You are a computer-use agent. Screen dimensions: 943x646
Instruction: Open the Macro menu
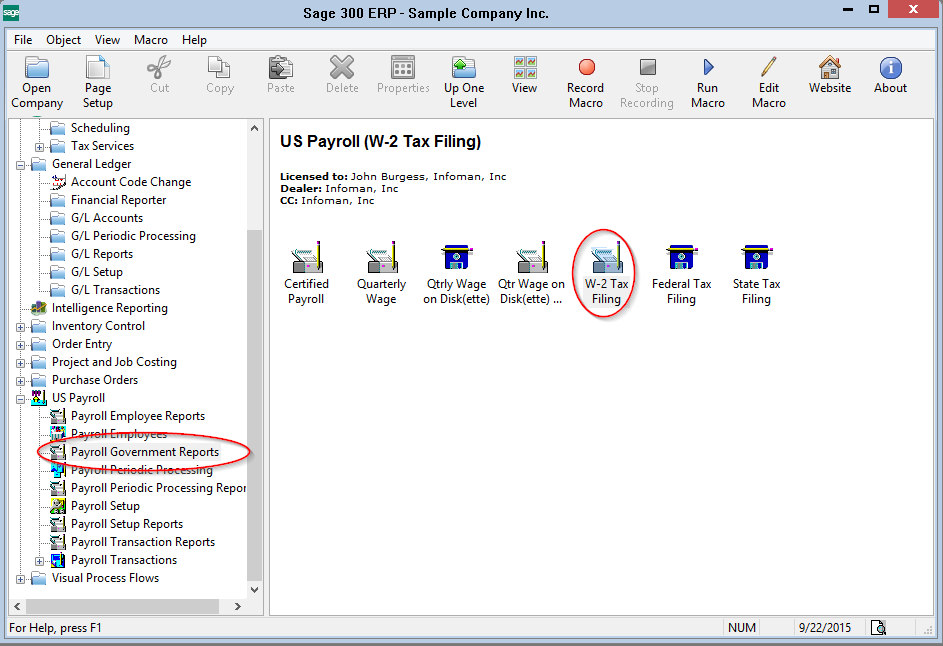coord(151,40)
